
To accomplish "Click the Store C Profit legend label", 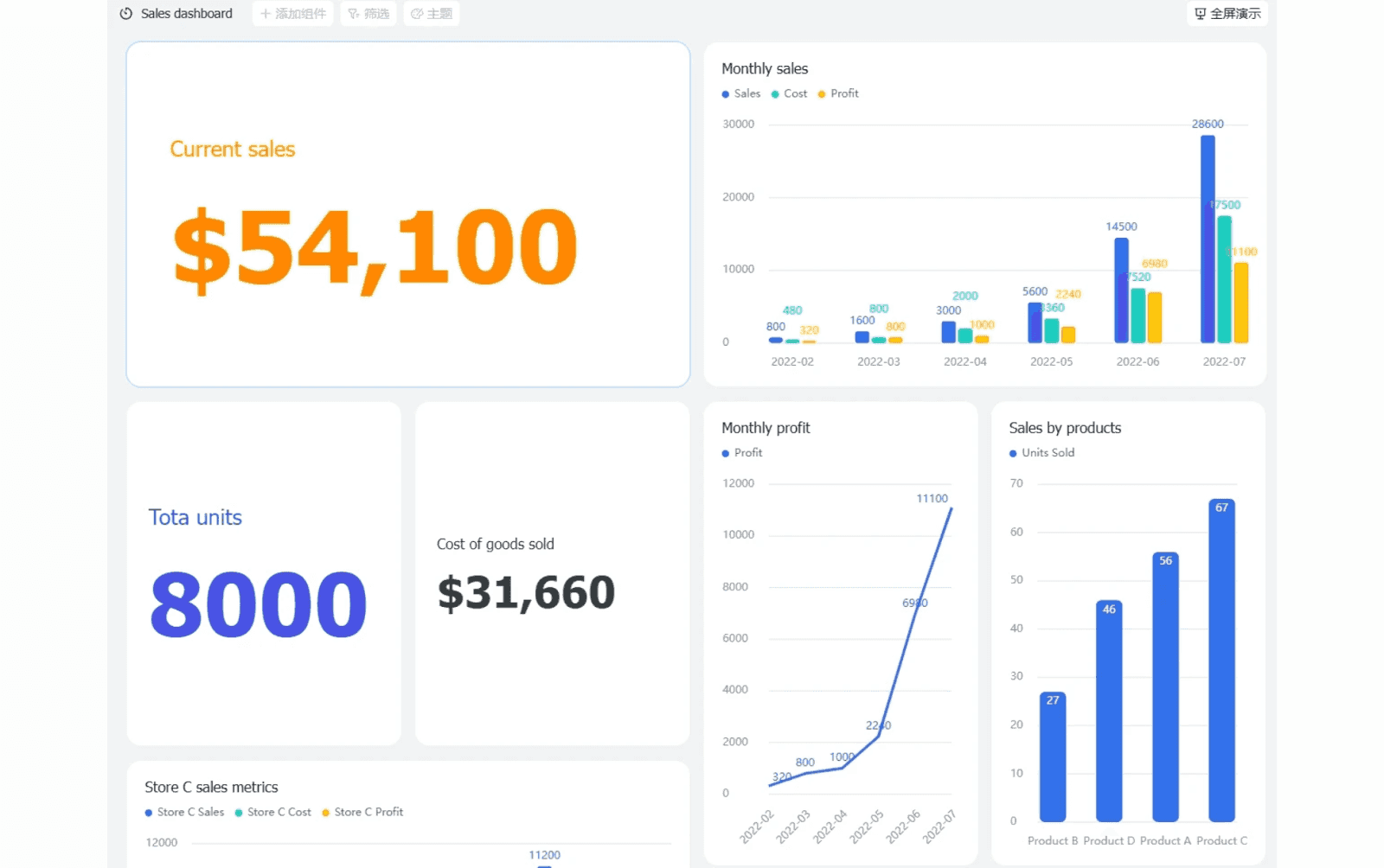I will click(369, 812).
